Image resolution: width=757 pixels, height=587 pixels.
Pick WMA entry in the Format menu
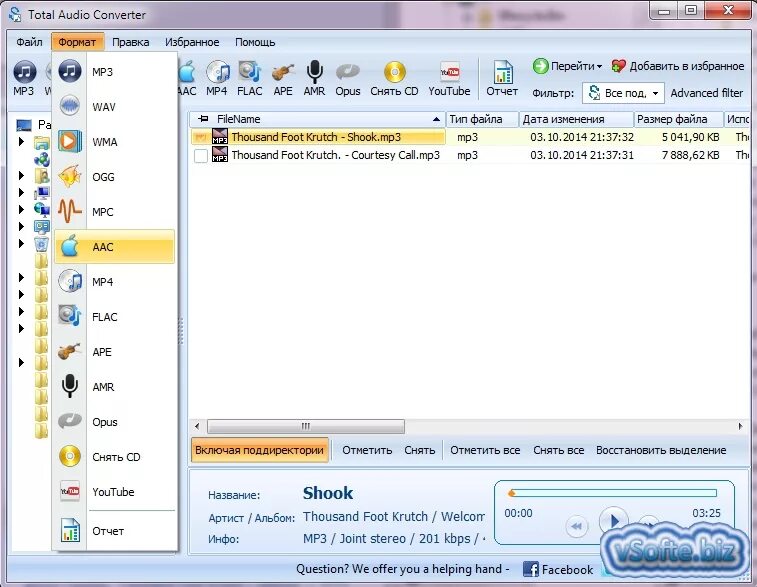coord(115,142)
